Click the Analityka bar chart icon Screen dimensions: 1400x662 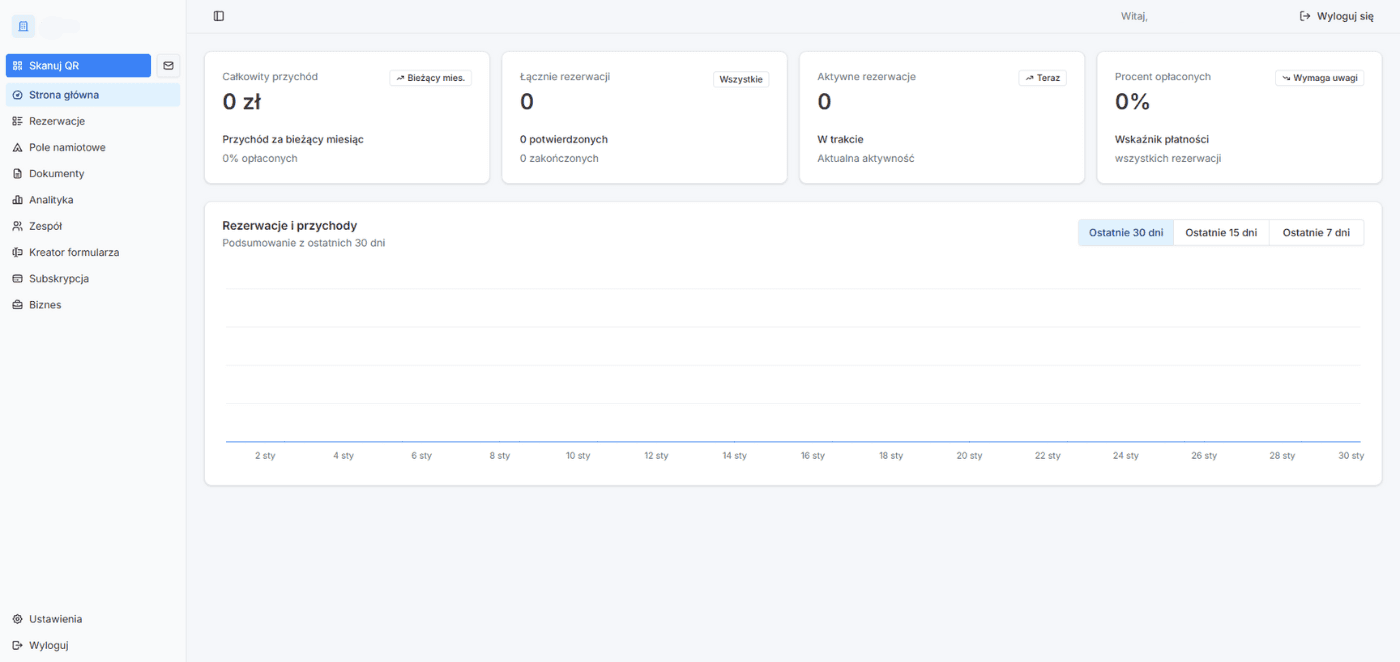18,200
